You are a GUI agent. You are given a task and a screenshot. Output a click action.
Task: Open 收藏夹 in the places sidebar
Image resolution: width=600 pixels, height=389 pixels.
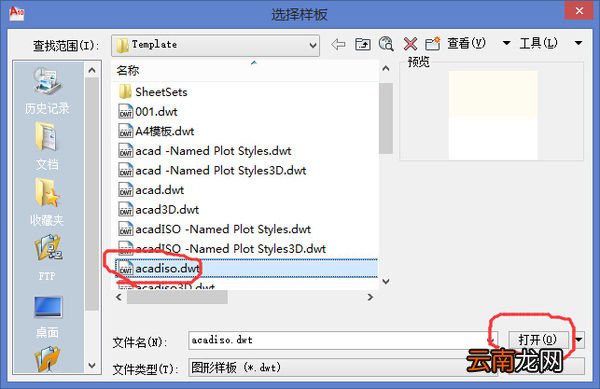(x=47, y=202)
